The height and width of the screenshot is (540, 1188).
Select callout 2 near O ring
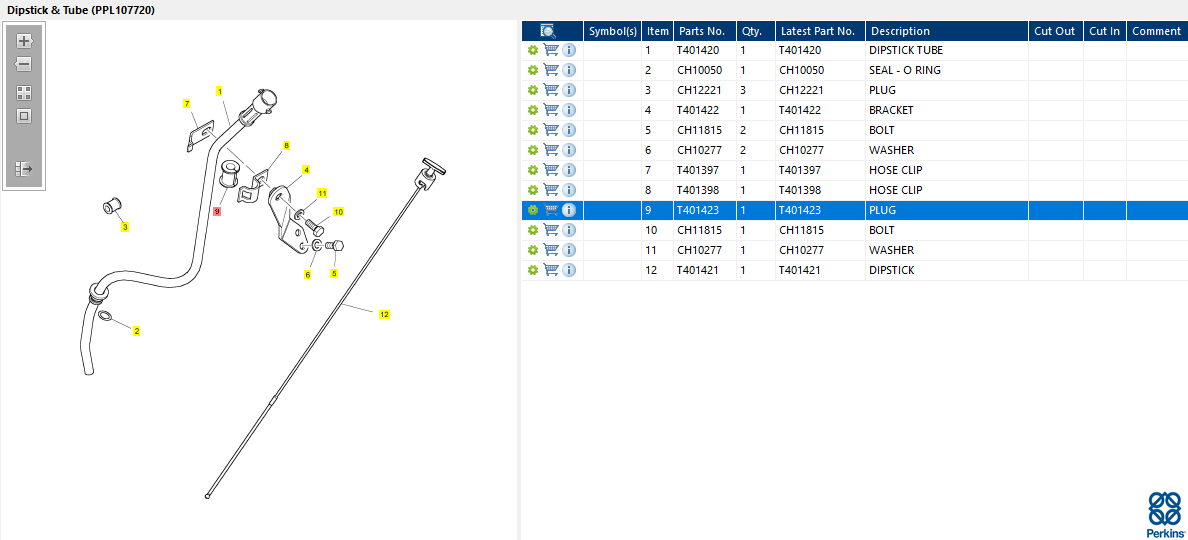[136, 331]
